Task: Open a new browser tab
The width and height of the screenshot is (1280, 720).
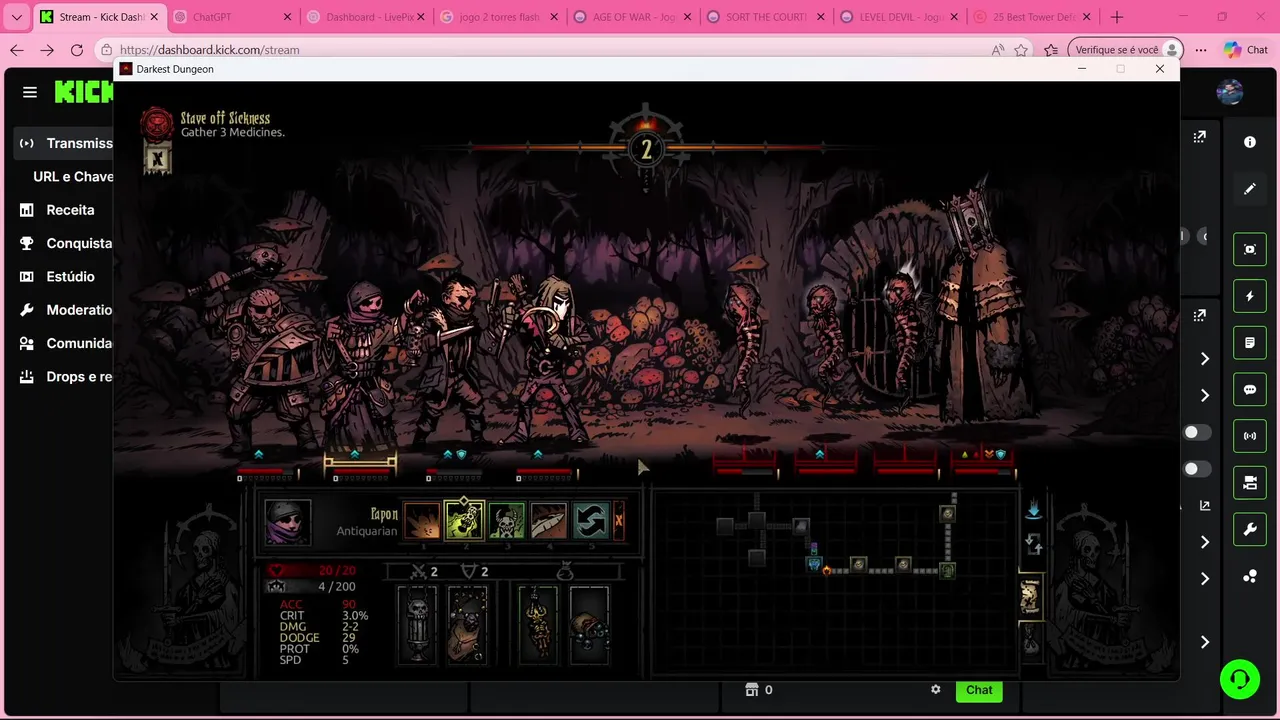Action: tap(1117, 17)
